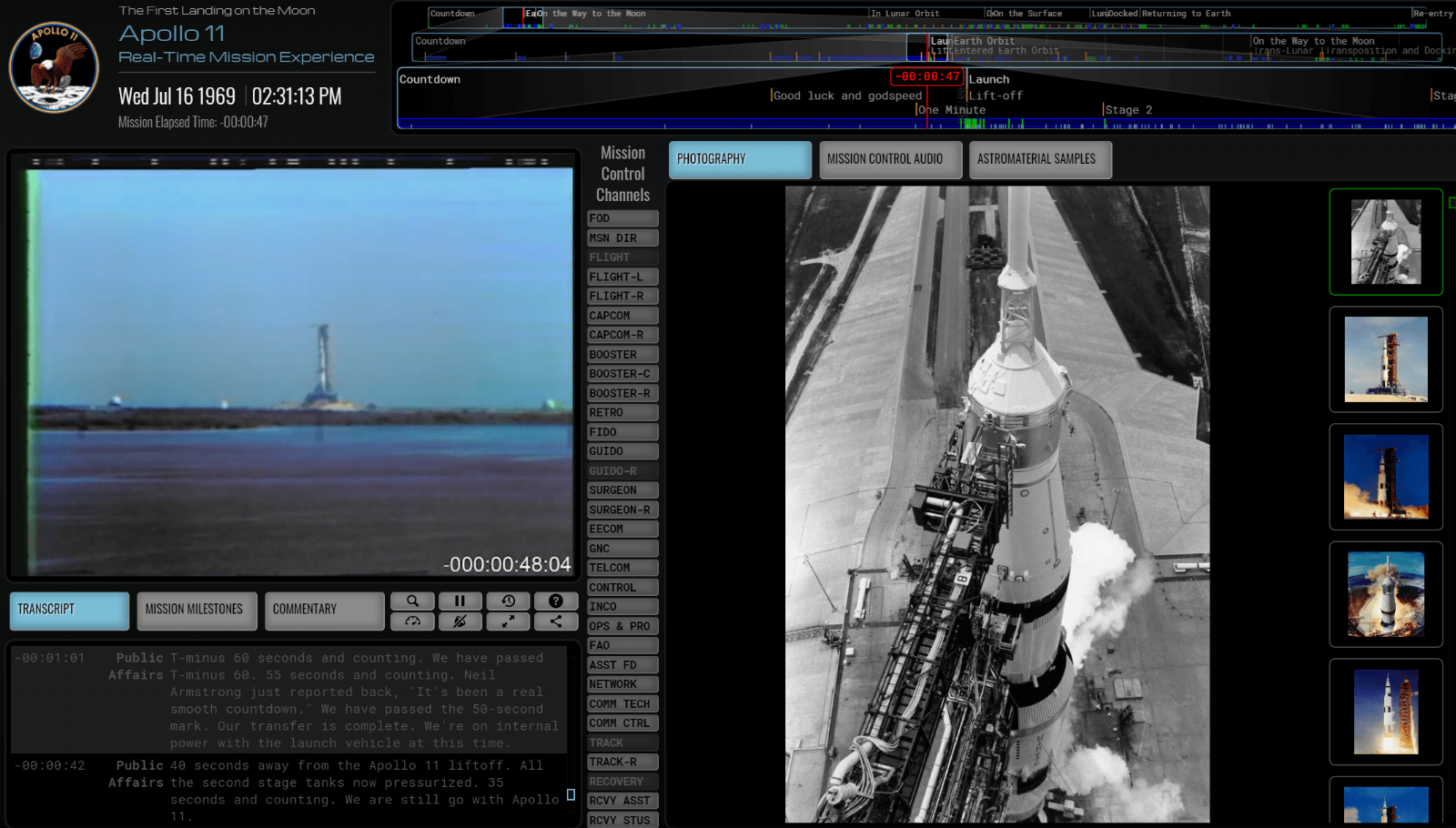Choose the BOOSTER-C channel
This screenshot has height=828, width=1456.
(x=622, y=374)
